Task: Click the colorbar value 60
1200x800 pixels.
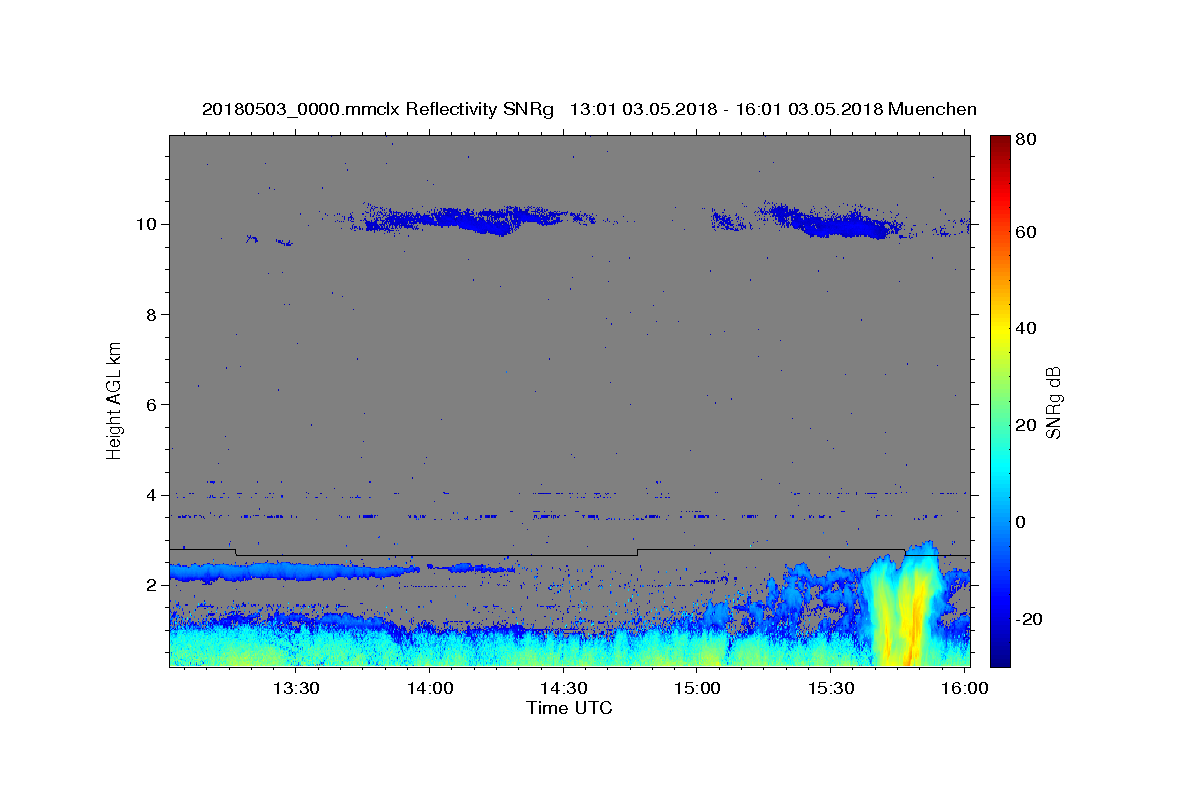Action: coord(1028,232)
